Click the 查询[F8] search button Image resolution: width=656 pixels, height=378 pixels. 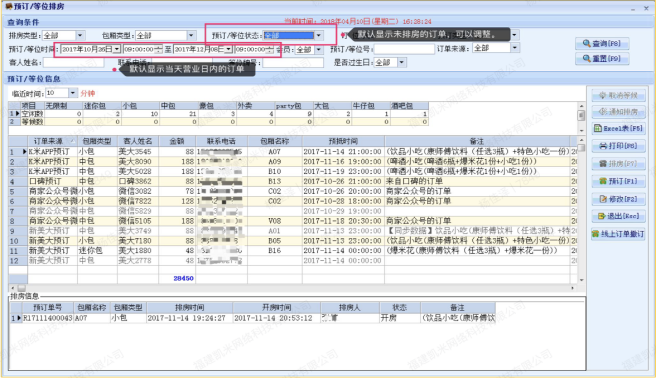(602, 43)
